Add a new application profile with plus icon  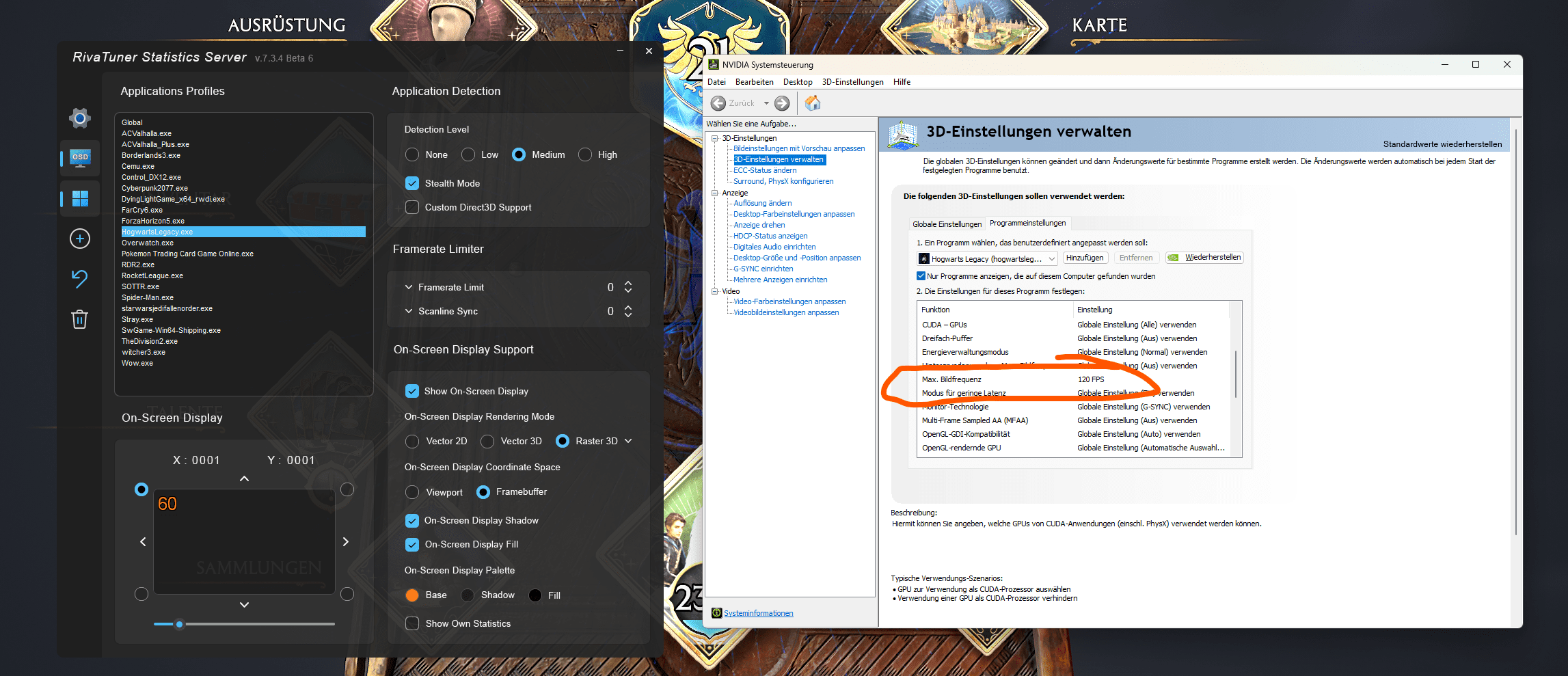pos(80,239)
